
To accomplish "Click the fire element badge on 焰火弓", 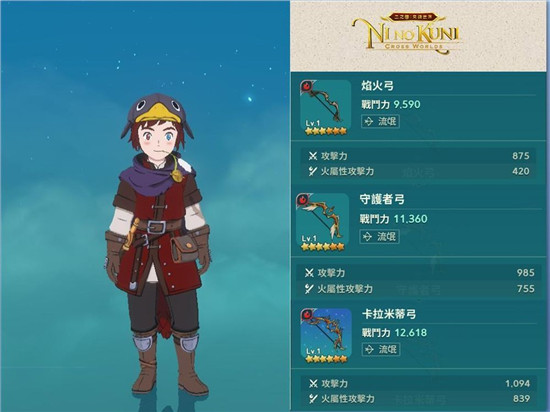I will coord(307,86).
